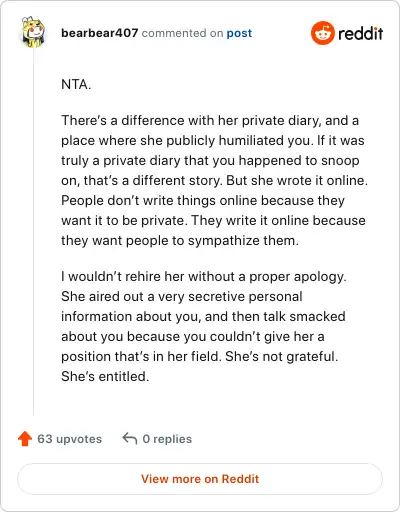Click the vertical comment thread line

(x=34, y=232)
